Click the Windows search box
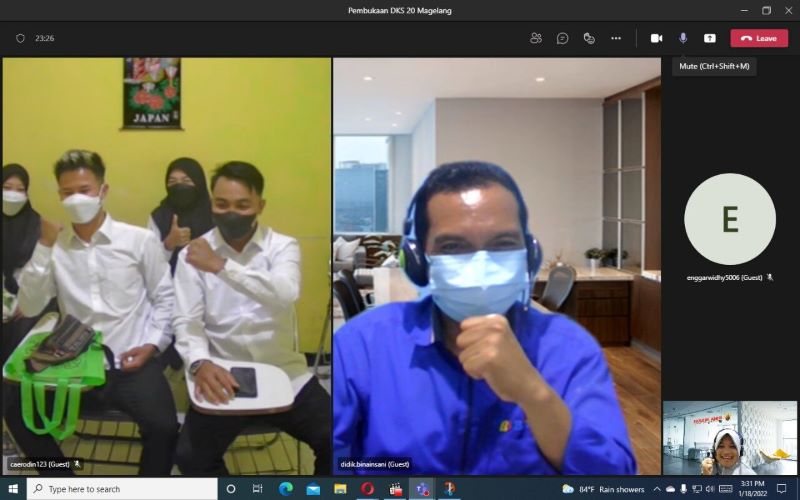Viewport: 800px width, 500px height. coord(120,489)
